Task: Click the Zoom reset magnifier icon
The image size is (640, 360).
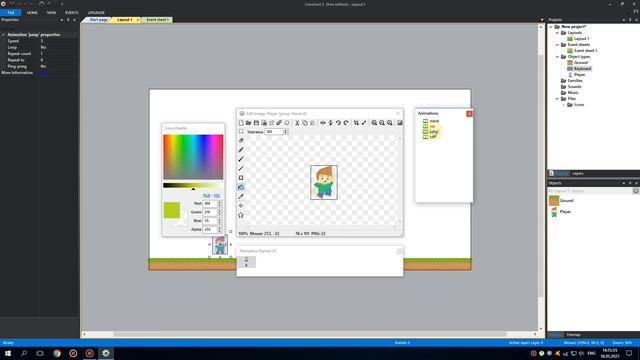Action: (390, 123)
